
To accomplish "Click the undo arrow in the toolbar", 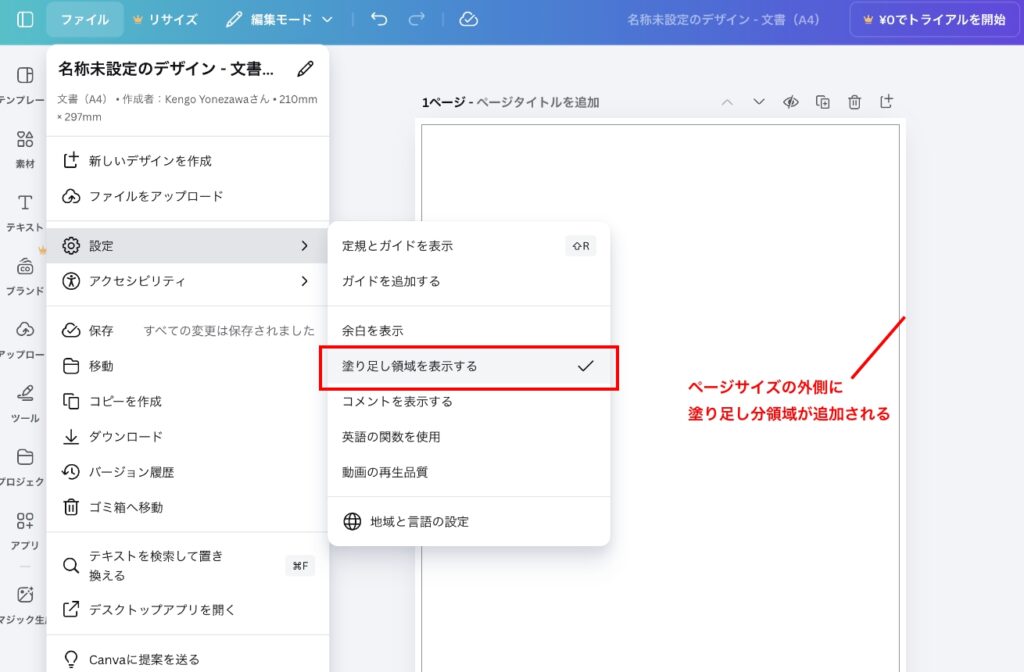I will pos(379,18).
